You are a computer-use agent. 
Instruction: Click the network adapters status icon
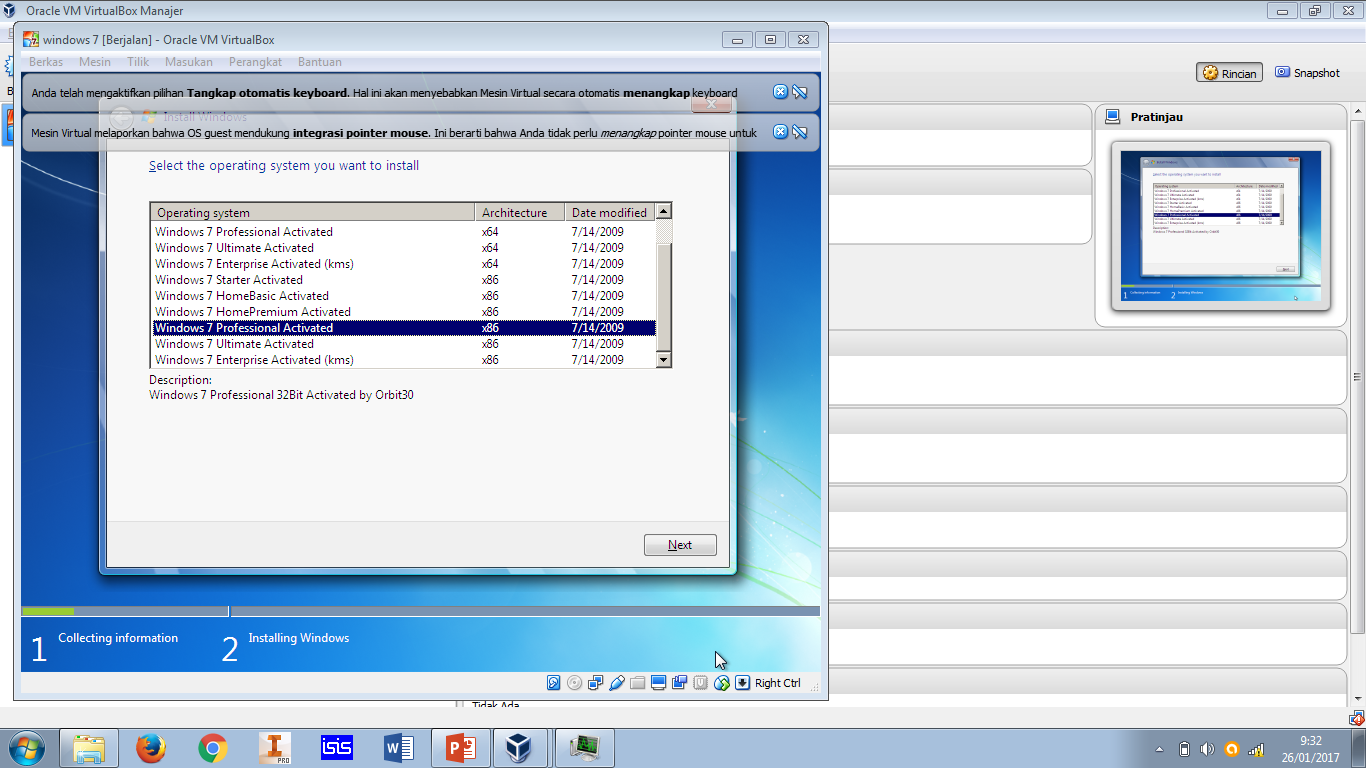[596, 683]
